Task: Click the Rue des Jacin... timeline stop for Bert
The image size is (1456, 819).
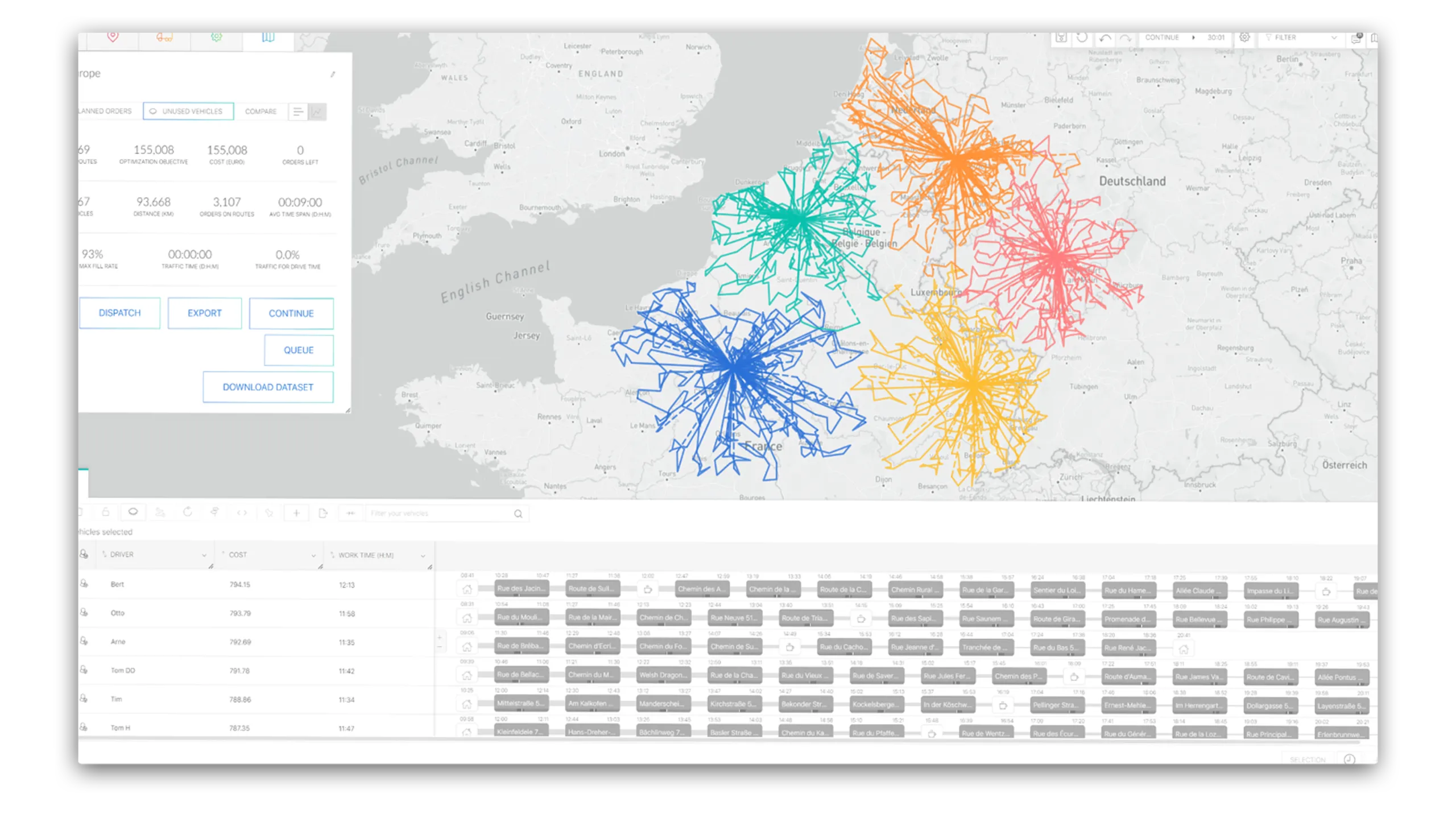Action: (x=522, y=589)
